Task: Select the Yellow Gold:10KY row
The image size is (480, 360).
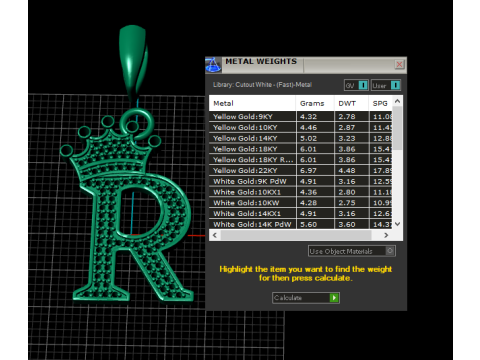Action: pos(301,127)
